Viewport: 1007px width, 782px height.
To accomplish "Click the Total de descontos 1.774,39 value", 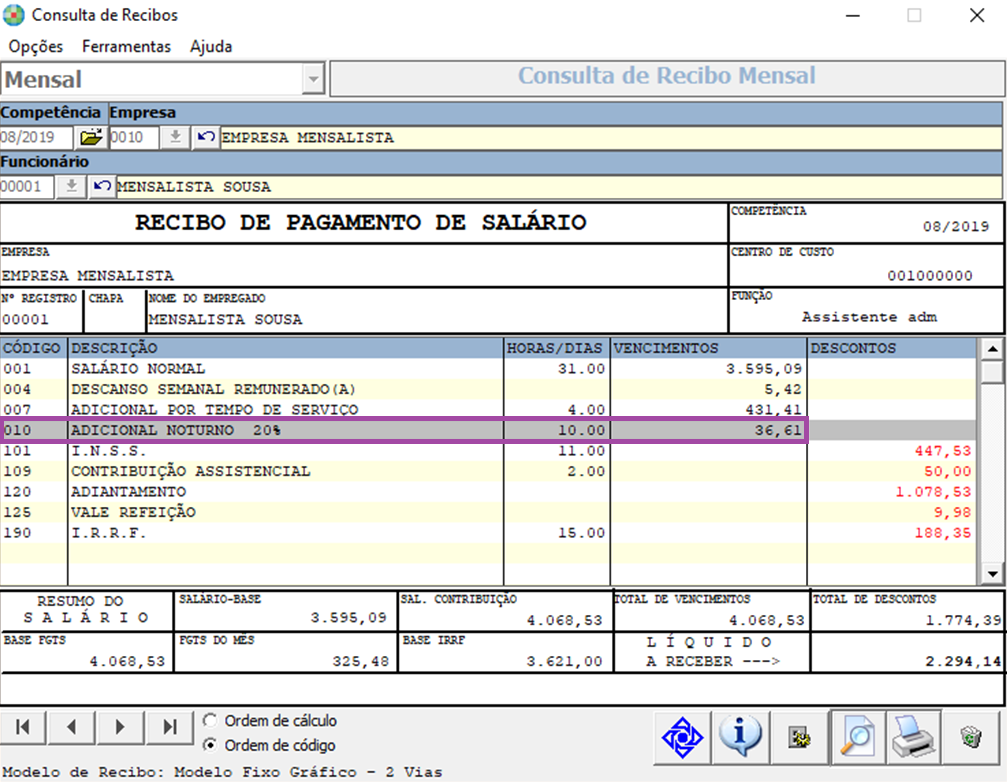I will coord(963,620).
